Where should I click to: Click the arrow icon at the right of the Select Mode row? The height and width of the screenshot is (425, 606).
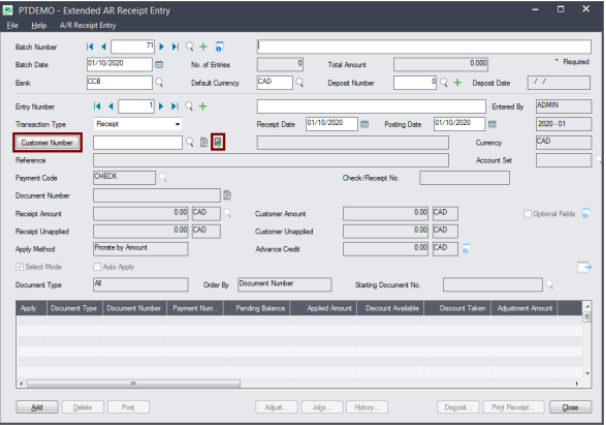584,267
